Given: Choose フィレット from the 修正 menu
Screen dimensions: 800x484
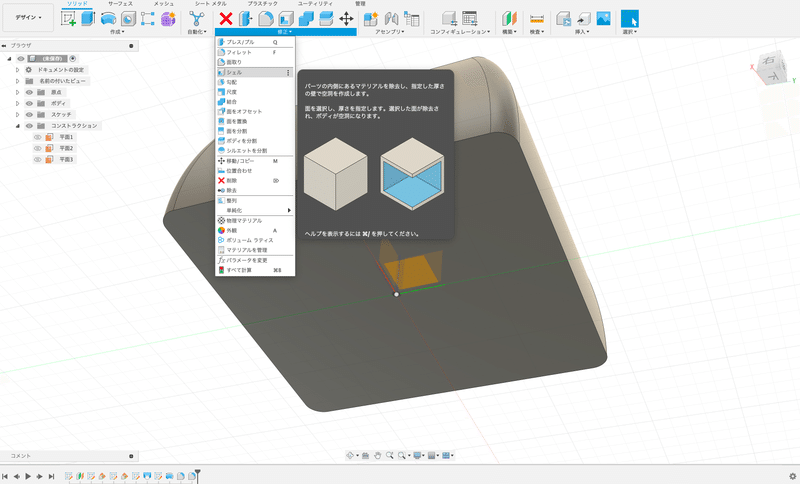Looking at the screenshot, I should tap(255, 52).
